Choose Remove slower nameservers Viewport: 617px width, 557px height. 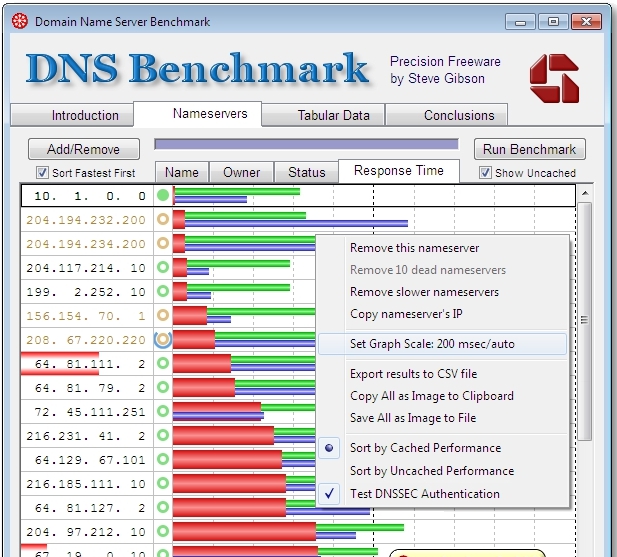click(x=443, y=292)
